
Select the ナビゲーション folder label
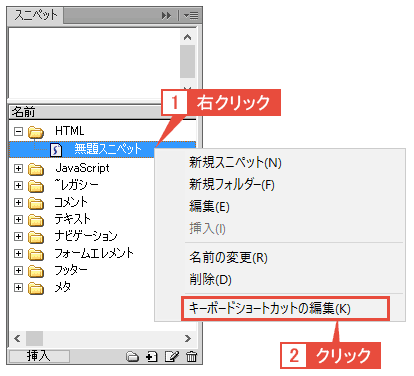point(86,236)
